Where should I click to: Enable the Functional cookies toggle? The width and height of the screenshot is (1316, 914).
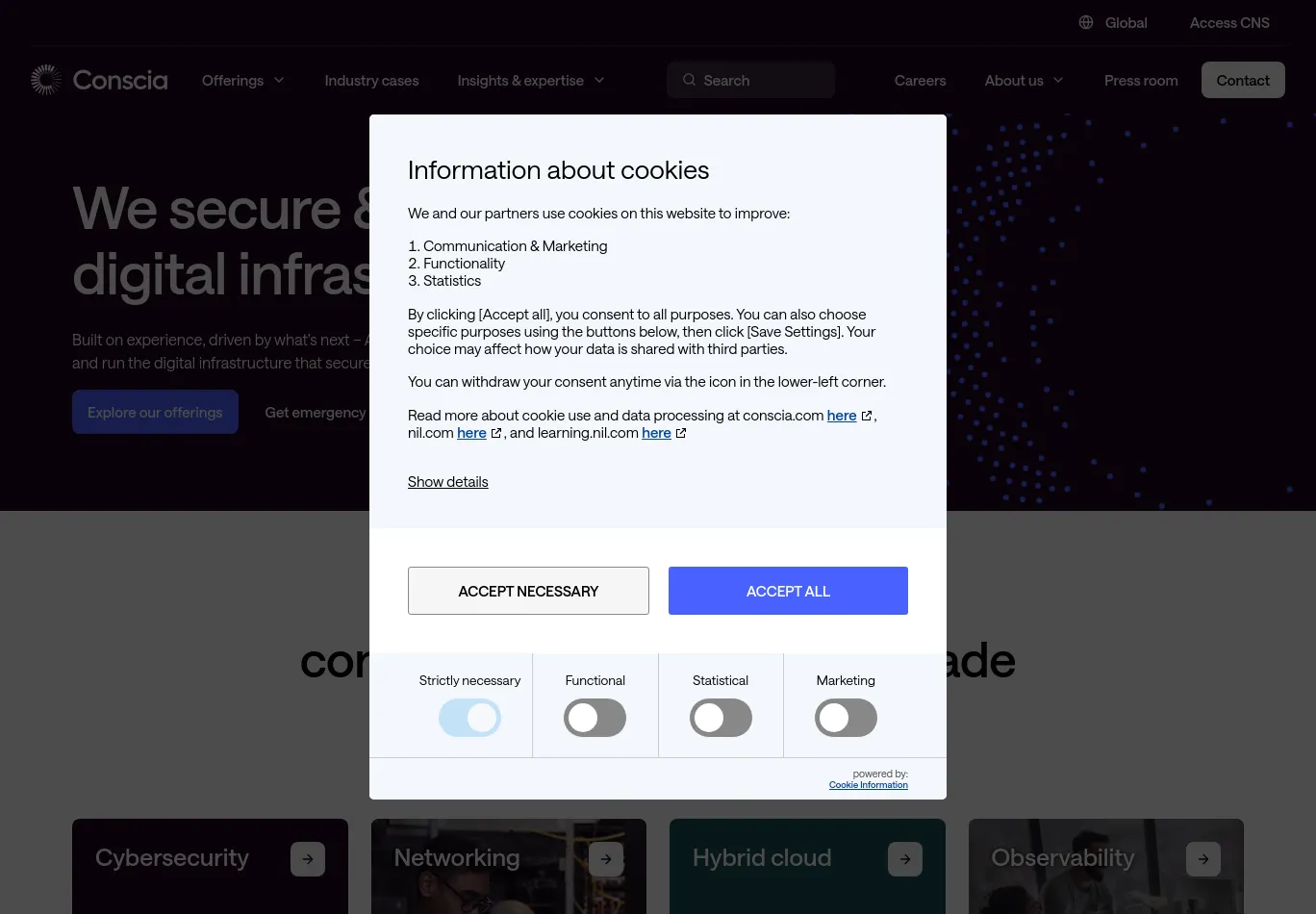click(x=595, y=718)
